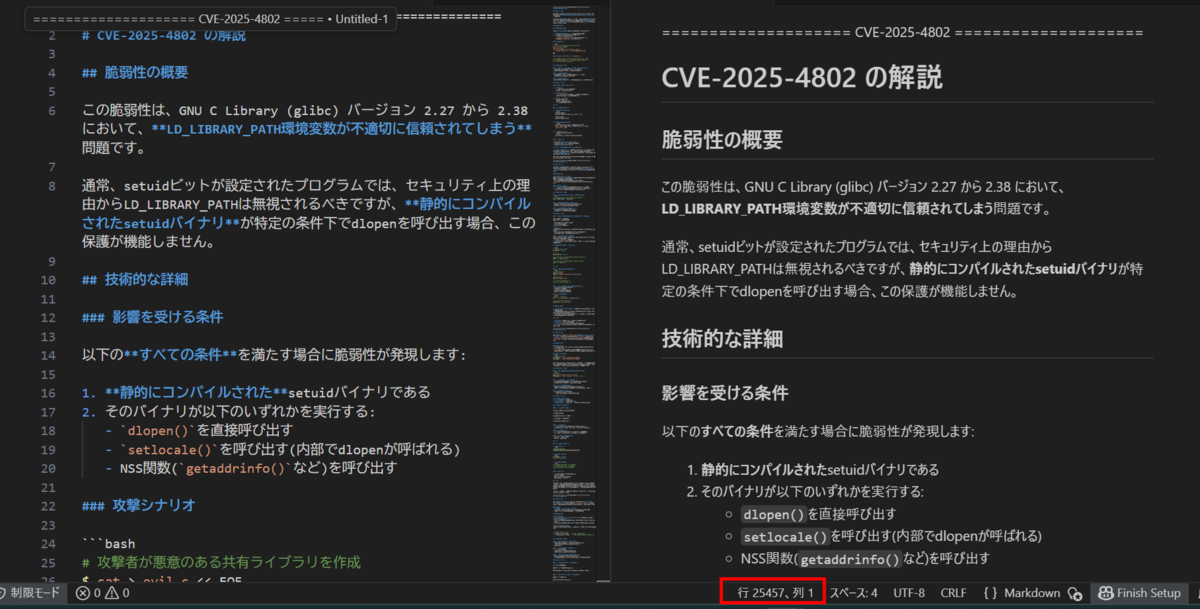Image resolution: width=1200 pixels, height=609 pixels.
Task: Click preview separator line with CVE-2025-4802
Action: pos(902,32)
